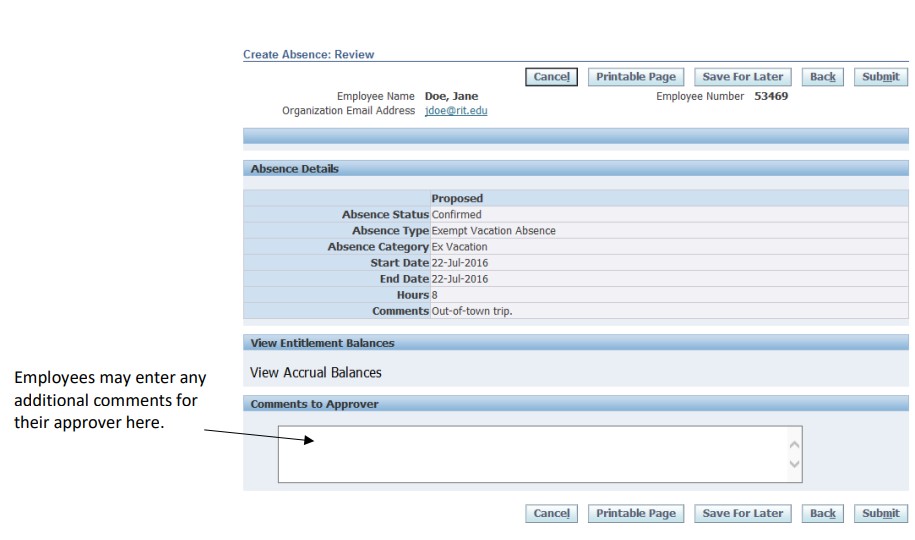Open Printable Page from the top button row
This screenshot has width=915, height=540.
pyautogui.click(x=635, y=77)
